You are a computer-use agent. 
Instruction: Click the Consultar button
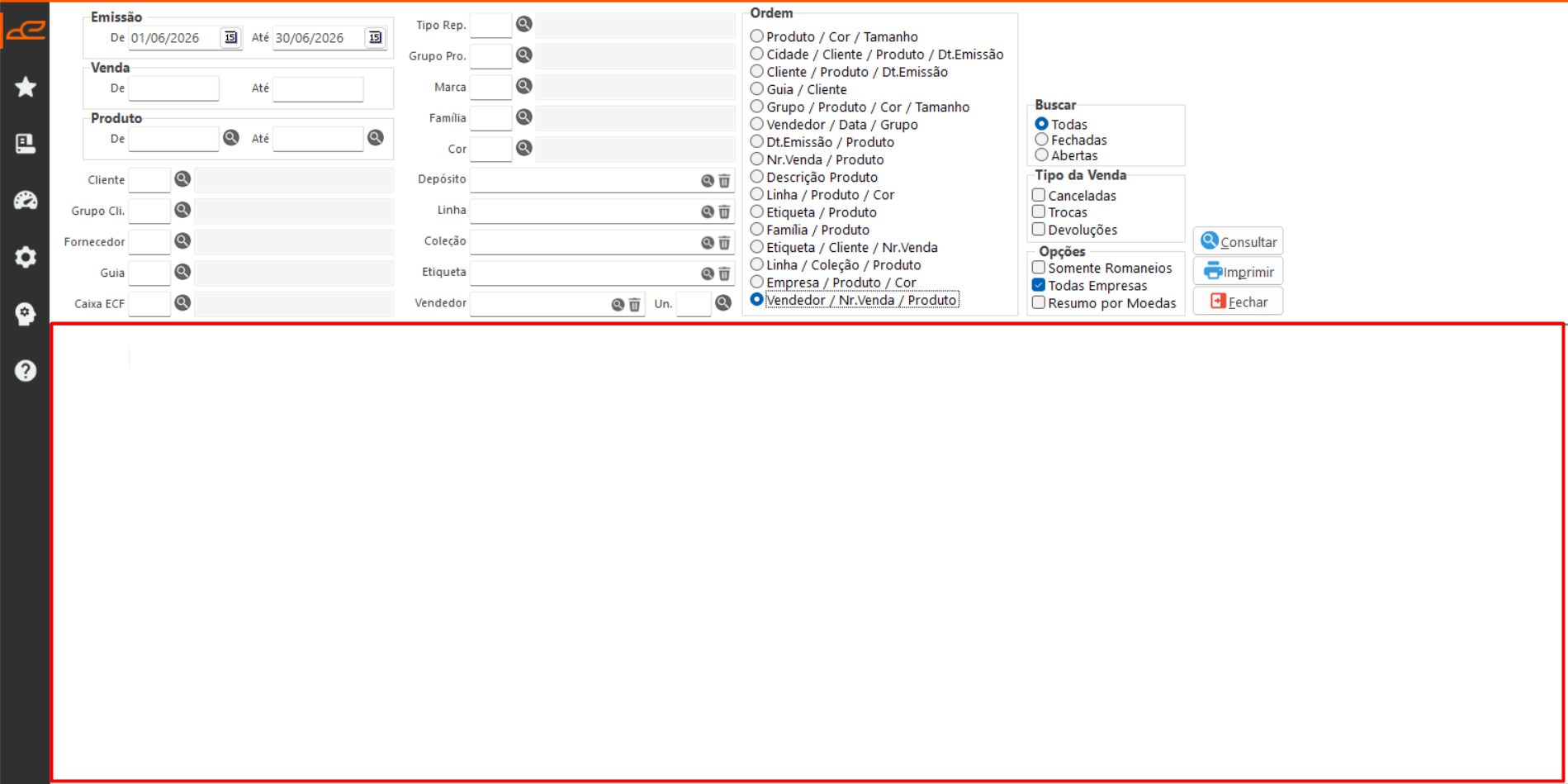tap(1238, 241)
